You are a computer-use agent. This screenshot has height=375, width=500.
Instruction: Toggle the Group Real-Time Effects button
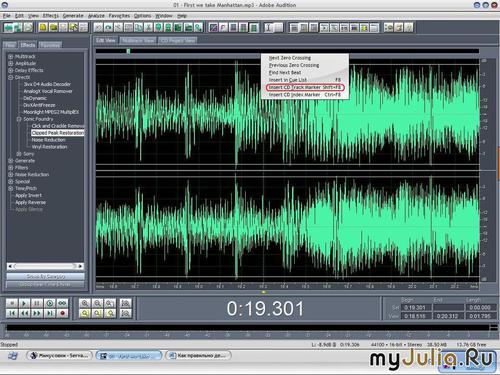point(45,285)
